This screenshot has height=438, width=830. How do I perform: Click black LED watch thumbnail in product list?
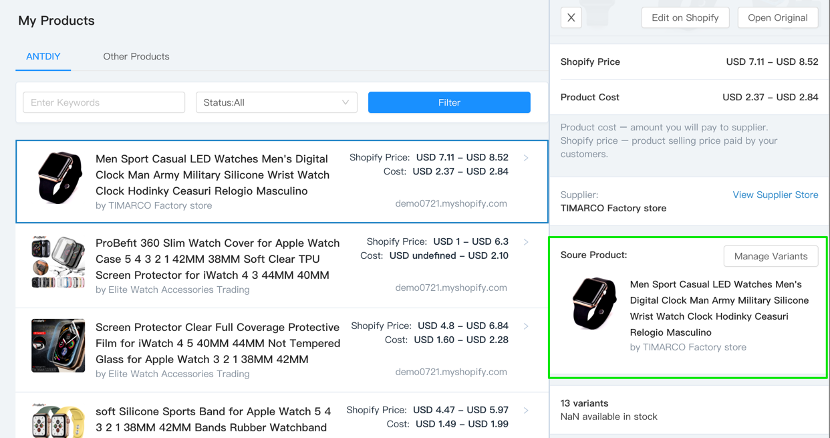click(59, 178)
